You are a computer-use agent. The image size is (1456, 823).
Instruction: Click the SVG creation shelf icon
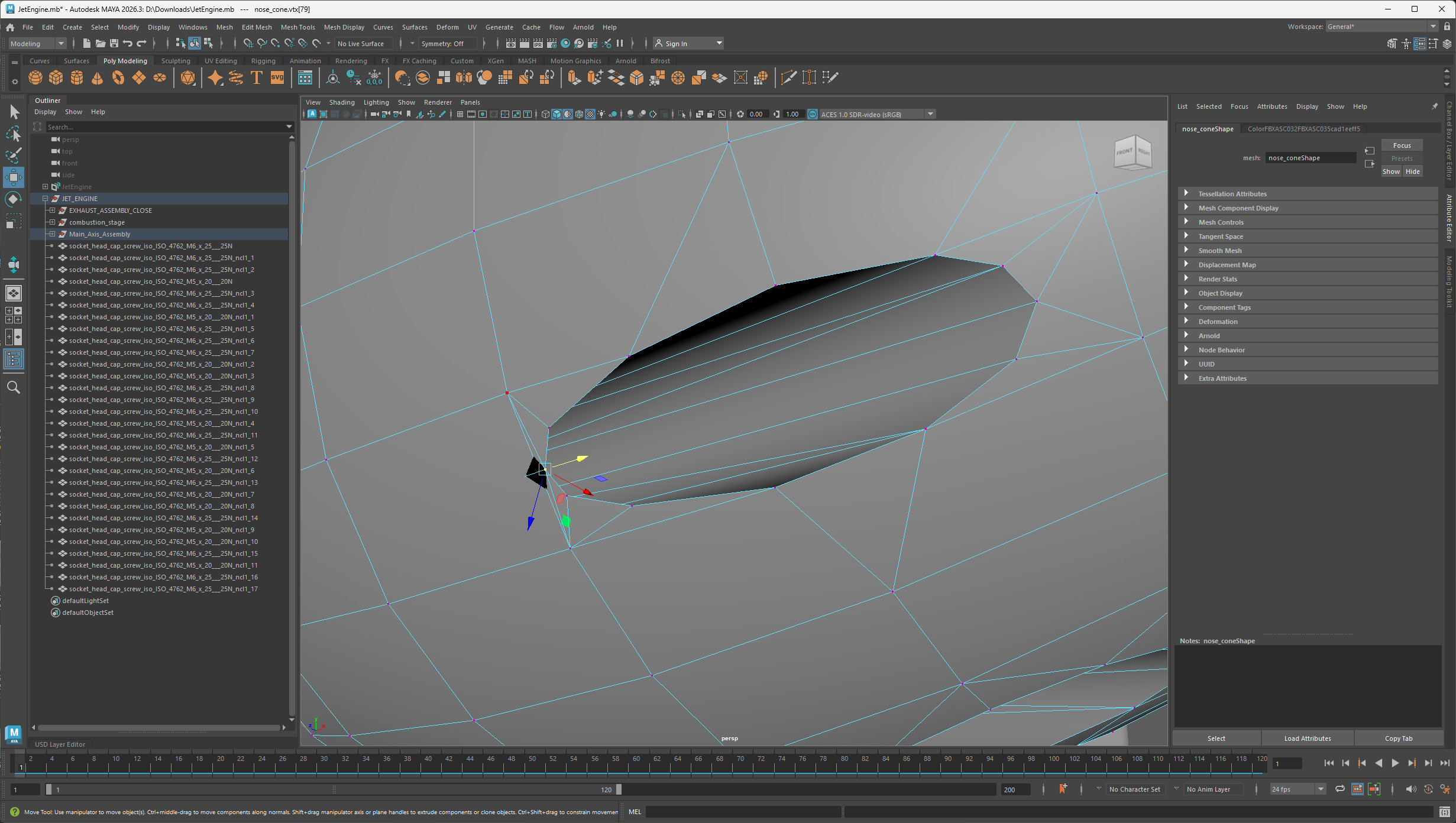276,77
